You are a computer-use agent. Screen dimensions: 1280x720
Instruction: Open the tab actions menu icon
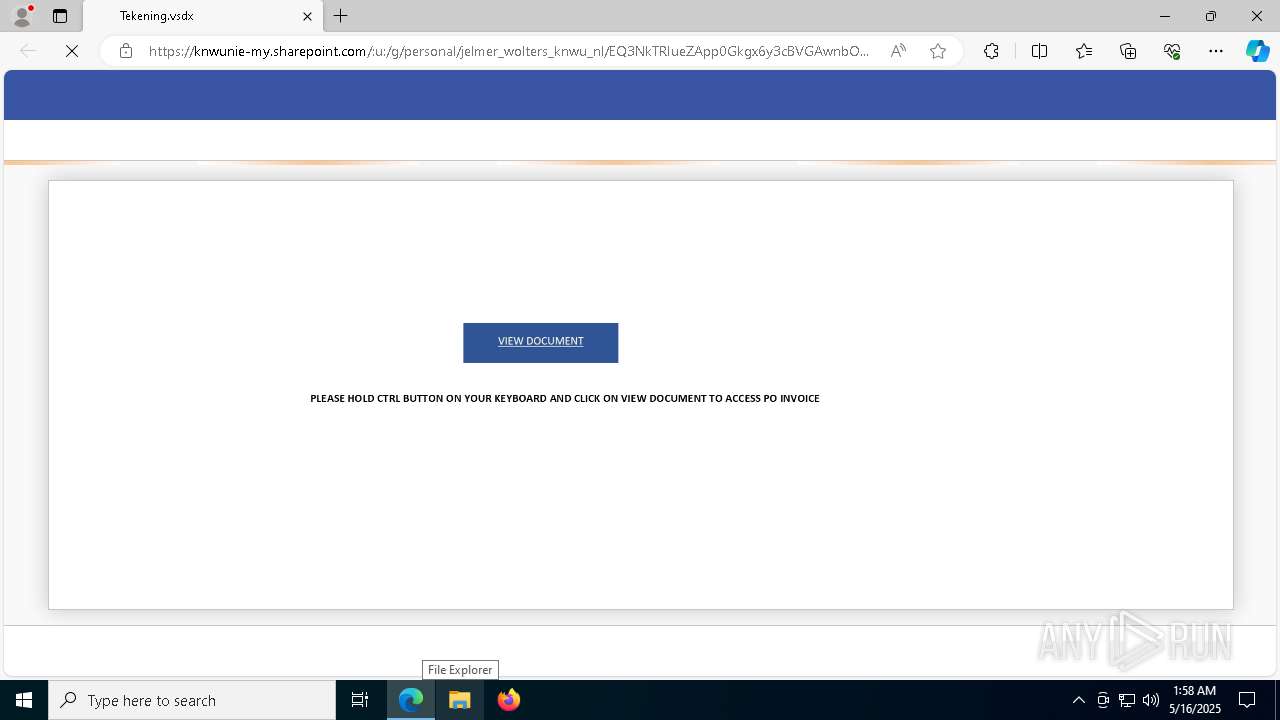[60, 16]
